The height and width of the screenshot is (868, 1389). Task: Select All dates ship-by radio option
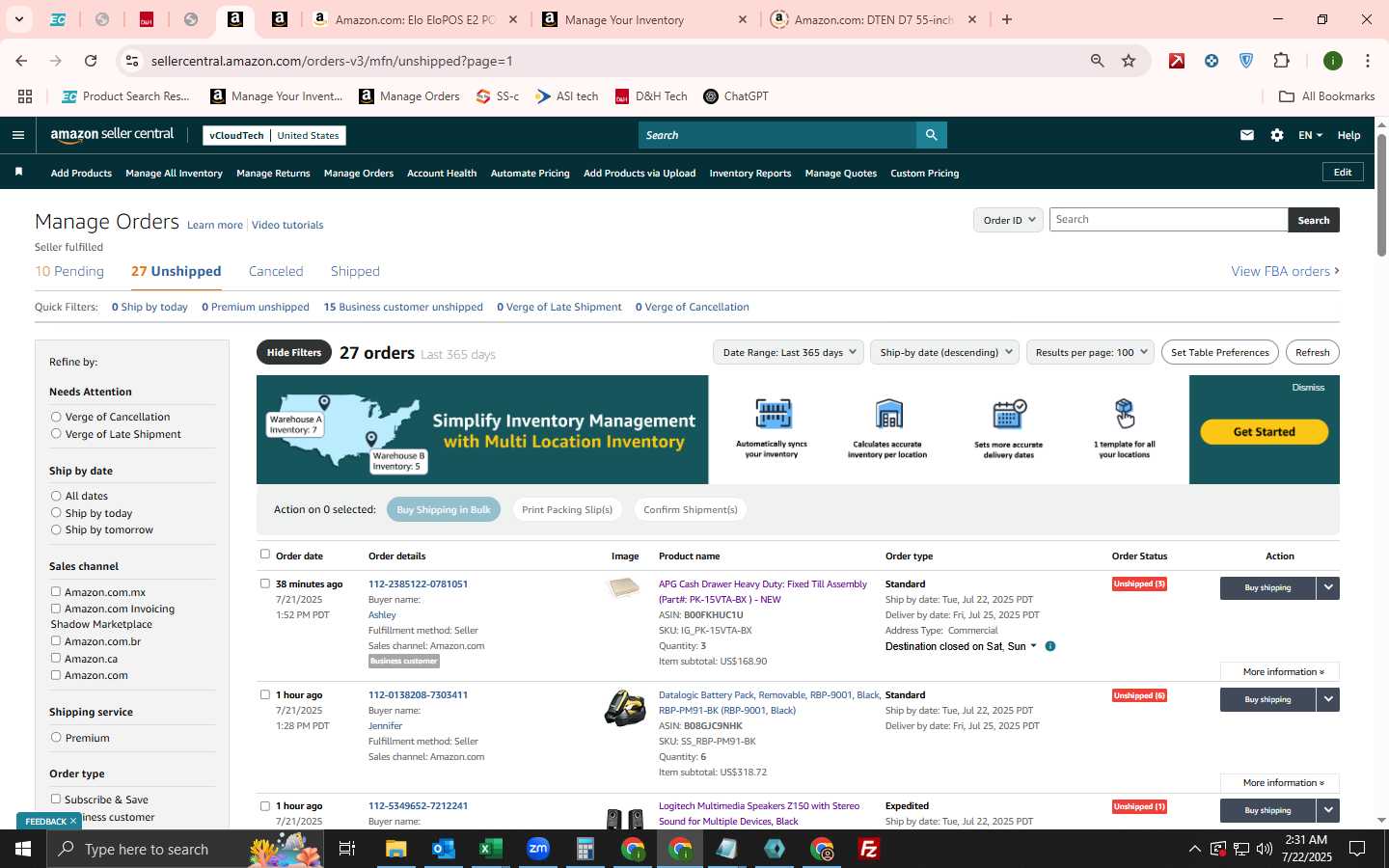[56, 496]
